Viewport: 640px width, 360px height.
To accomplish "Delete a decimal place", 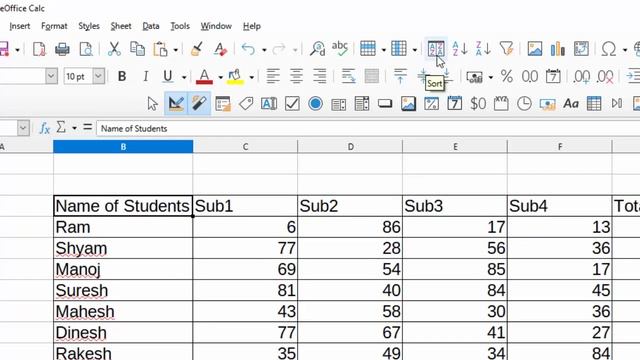I will tap(604, 76).
